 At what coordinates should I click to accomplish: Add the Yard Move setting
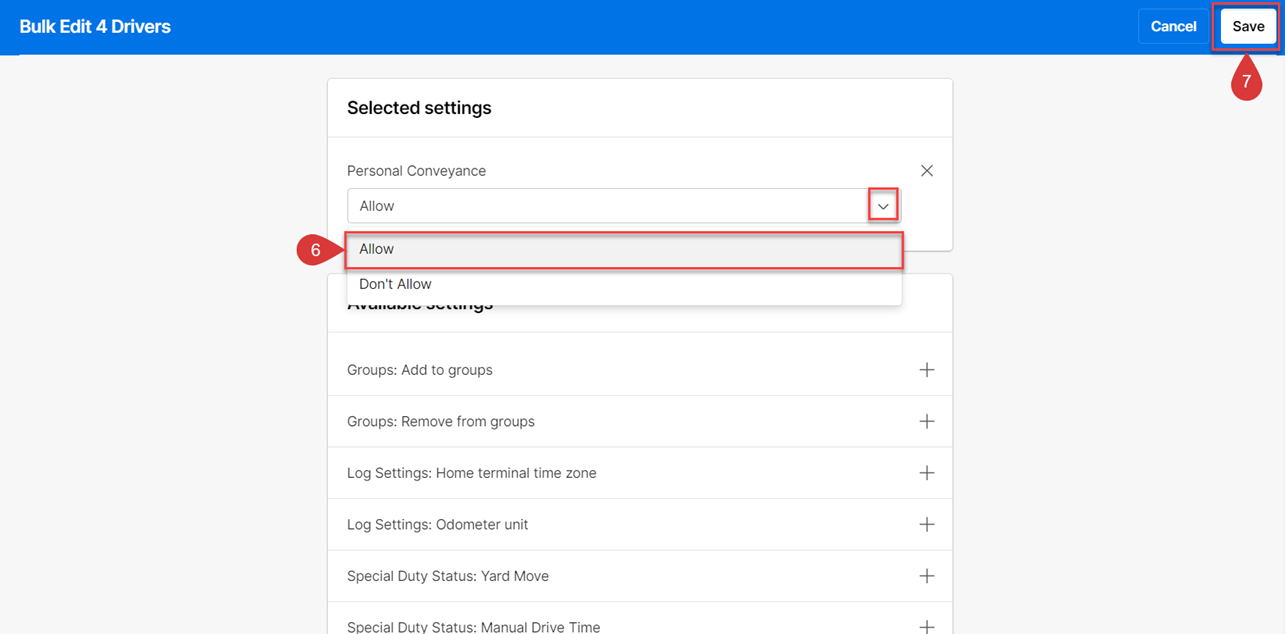[927, 576]
